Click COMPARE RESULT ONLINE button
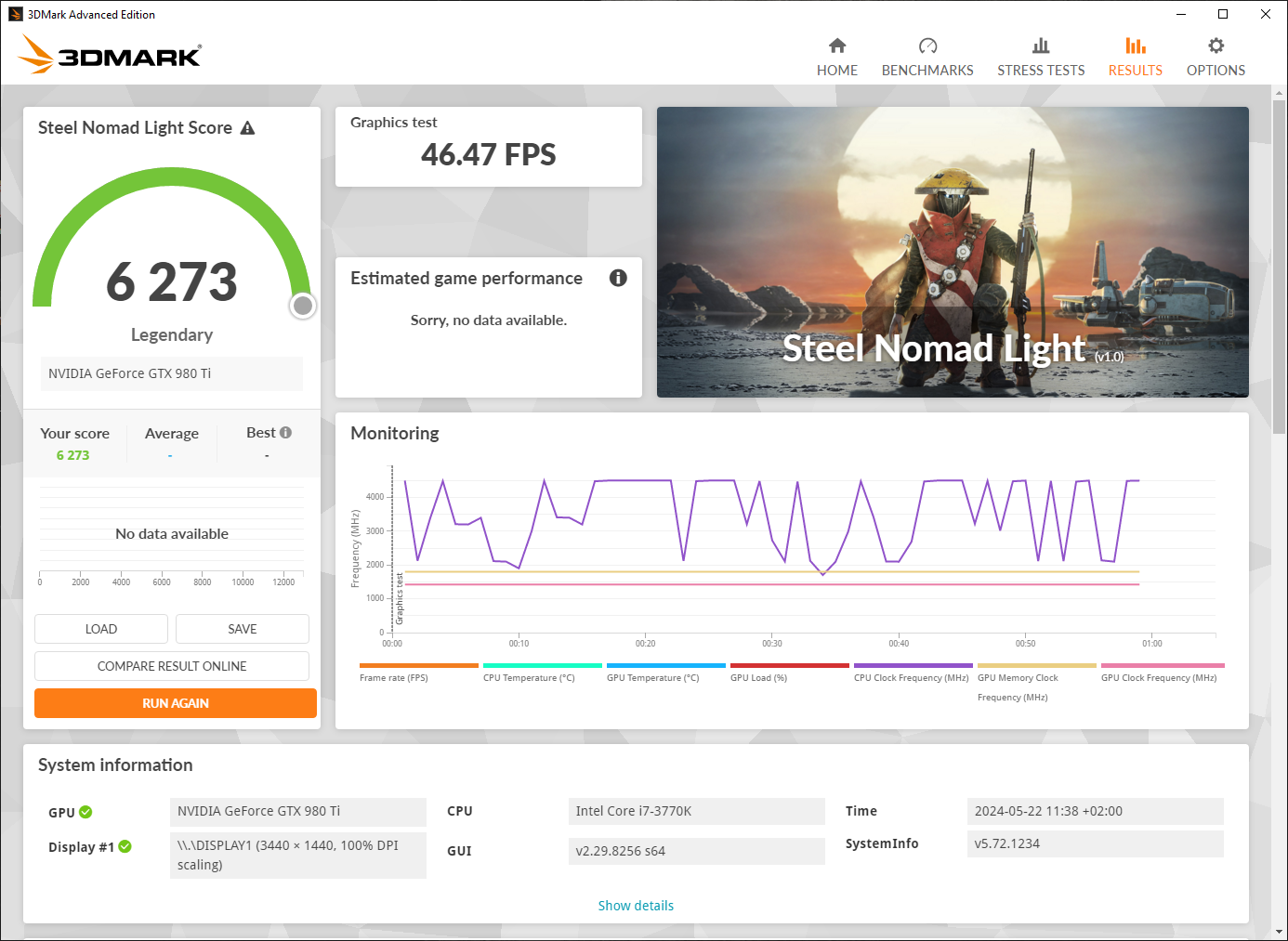The image size is (1288, 941). tap(172, 666)
